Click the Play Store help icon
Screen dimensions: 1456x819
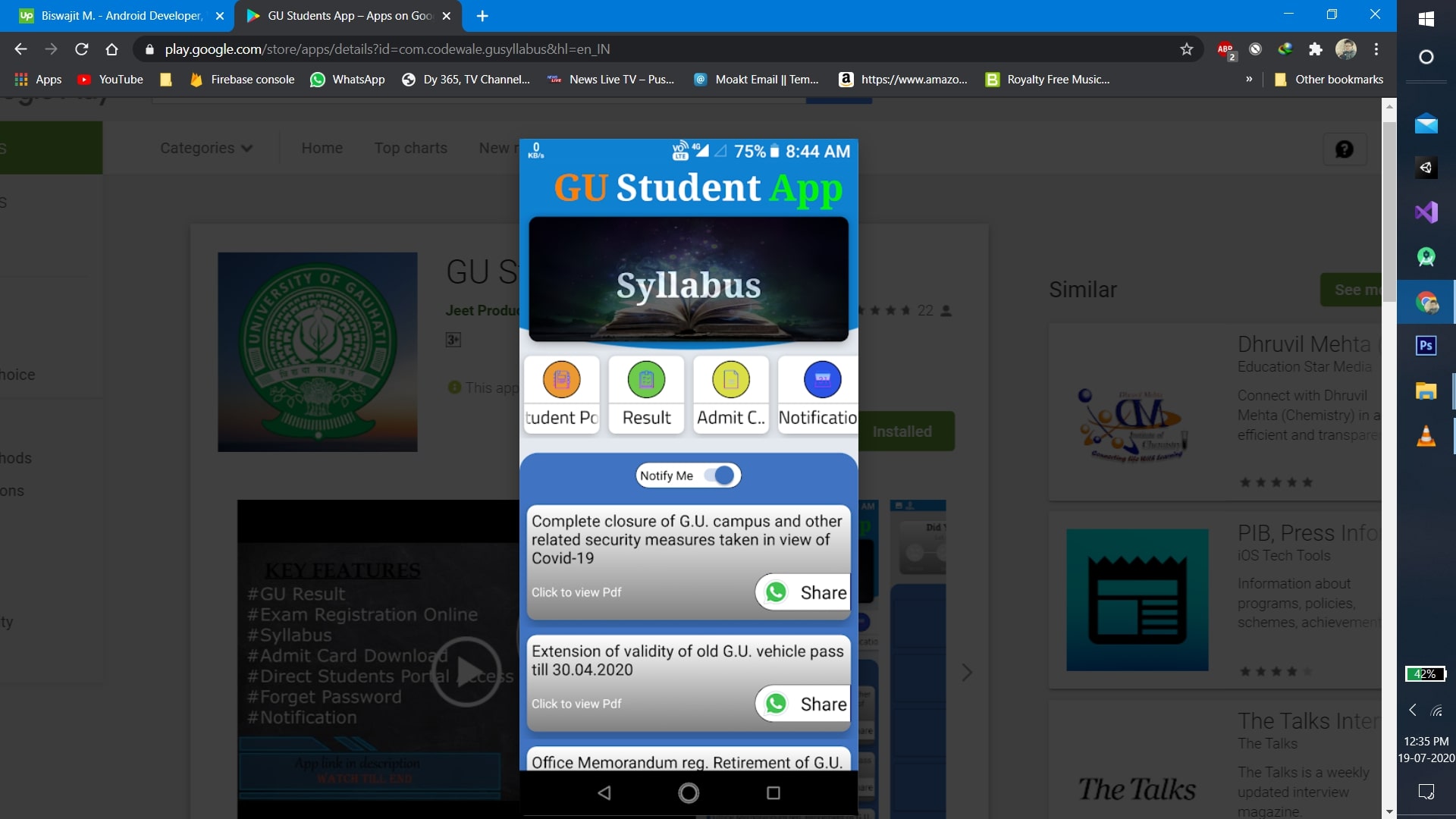(1345, 149)
